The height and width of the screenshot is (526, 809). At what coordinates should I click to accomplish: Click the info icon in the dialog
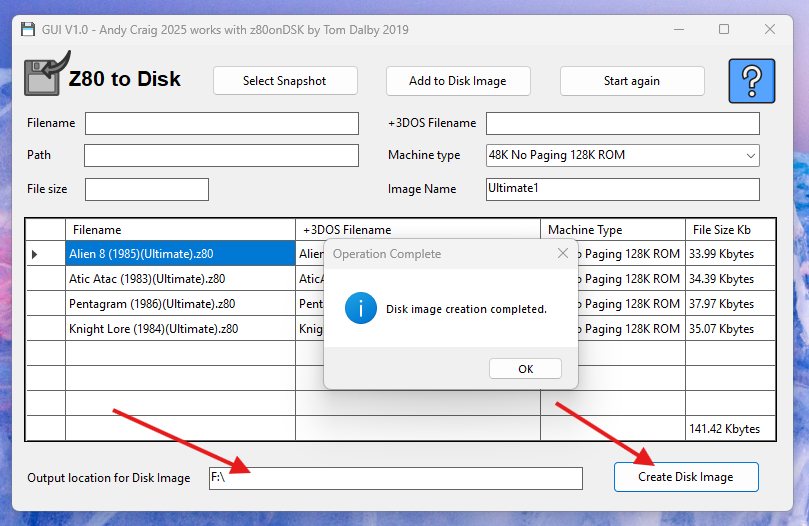pyautogui.click(x=360, y=308)
